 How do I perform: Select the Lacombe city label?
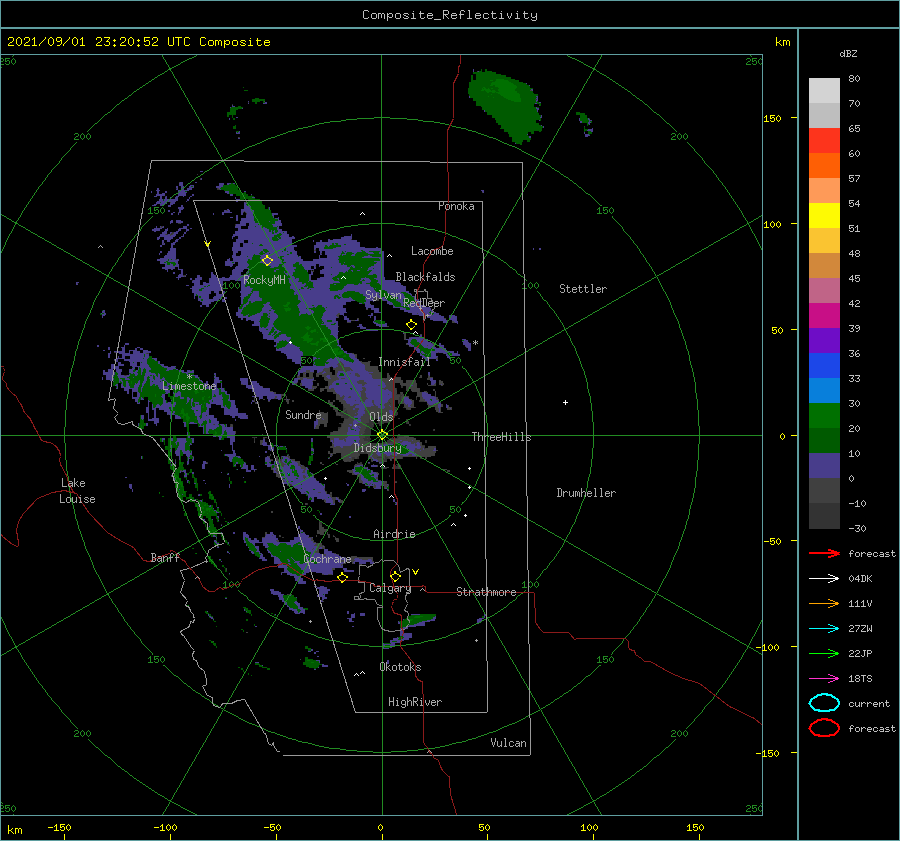point(432,251)
